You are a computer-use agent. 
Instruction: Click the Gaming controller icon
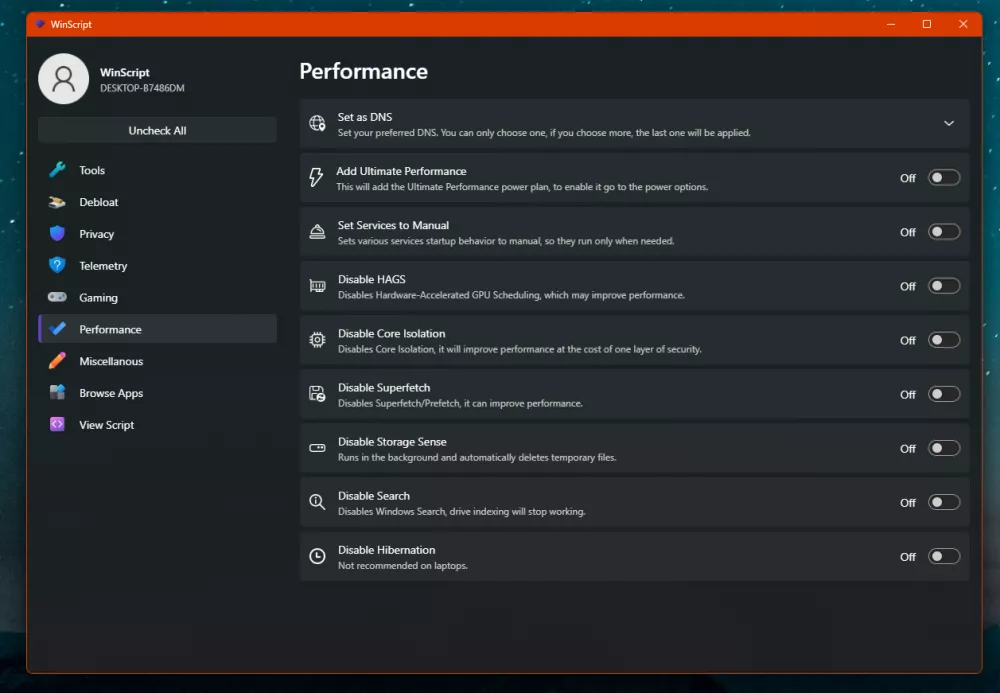[58, 298]
